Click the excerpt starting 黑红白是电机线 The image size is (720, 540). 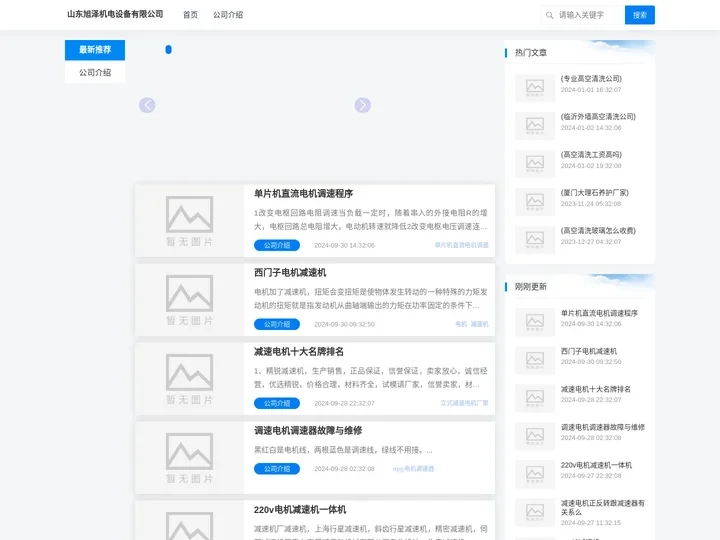coord(343,450)
